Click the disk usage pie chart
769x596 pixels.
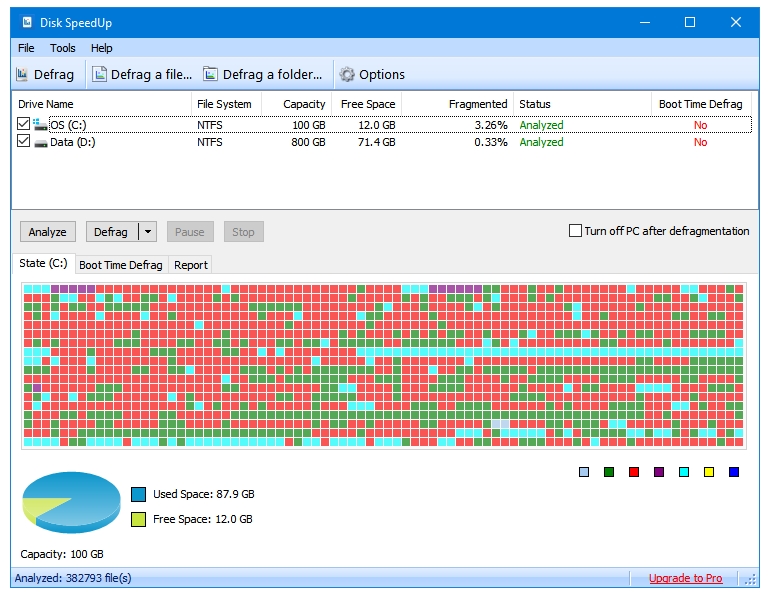click(x=72, y=502)
